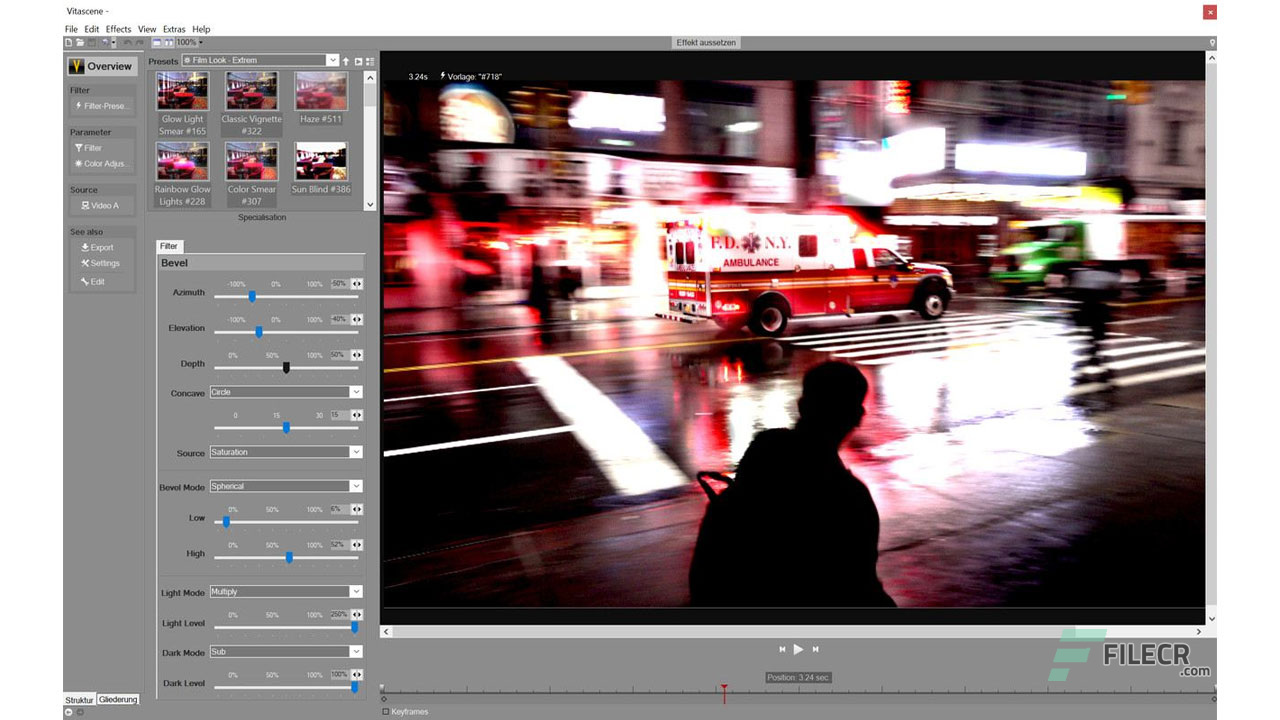
Task: Click the Light Level value stepper arrows
Action: pos(356,615)
